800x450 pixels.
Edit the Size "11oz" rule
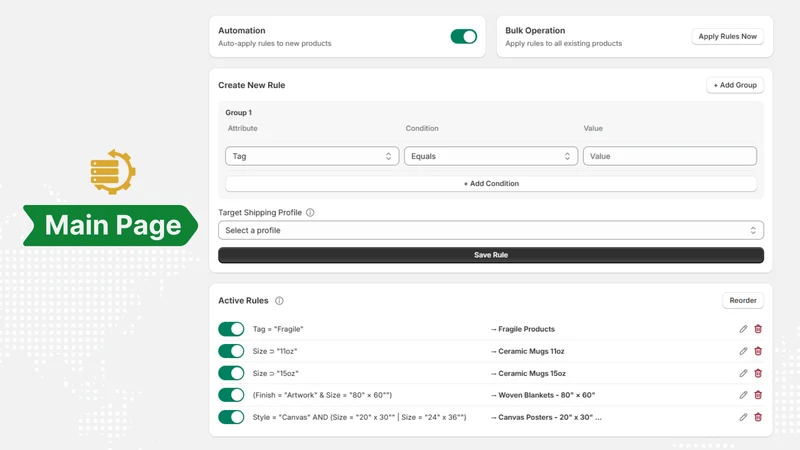[x=743, y=351]
